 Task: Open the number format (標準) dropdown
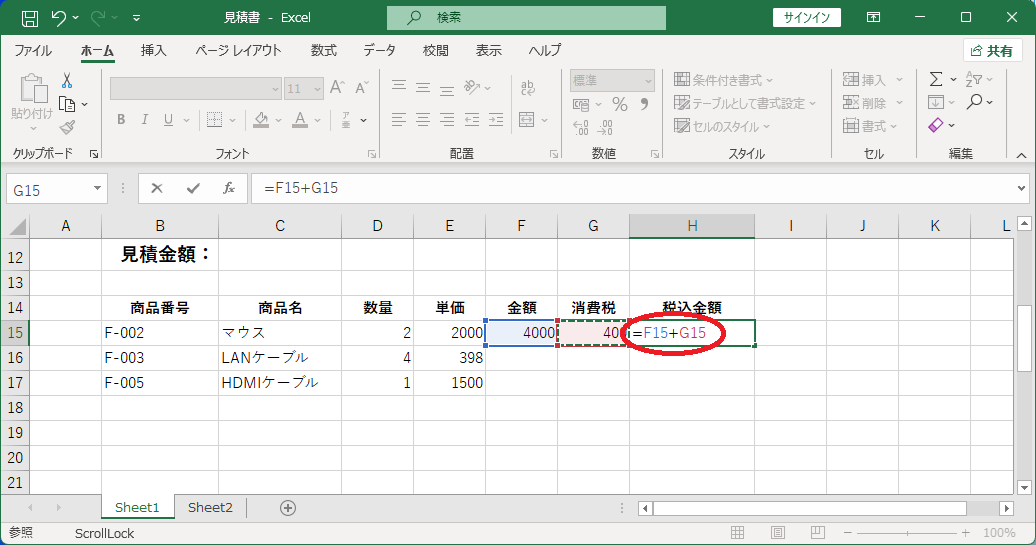(648, 81)
